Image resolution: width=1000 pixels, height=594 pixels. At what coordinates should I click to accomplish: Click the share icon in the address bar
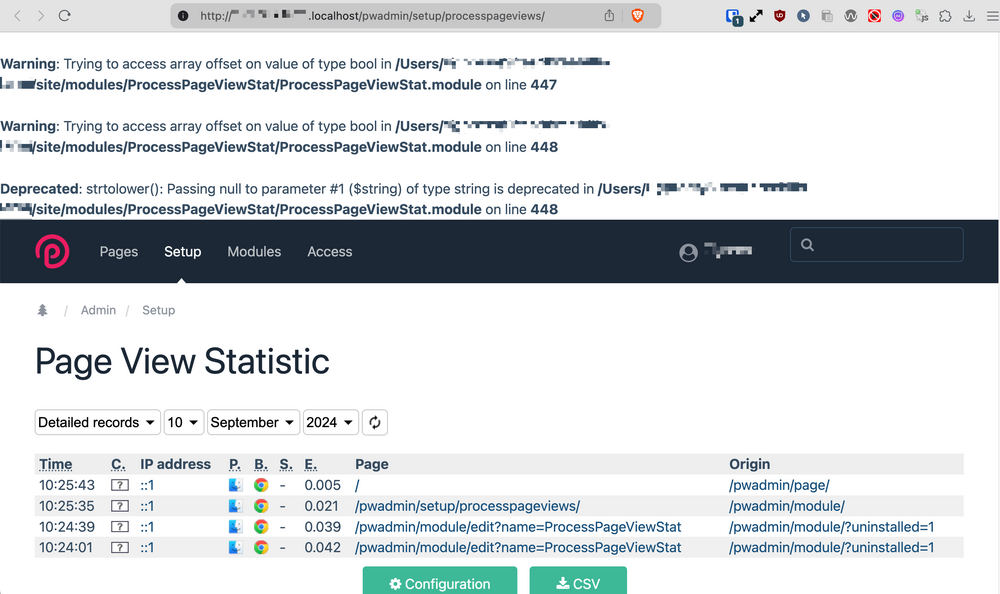[x=610, y=16]
